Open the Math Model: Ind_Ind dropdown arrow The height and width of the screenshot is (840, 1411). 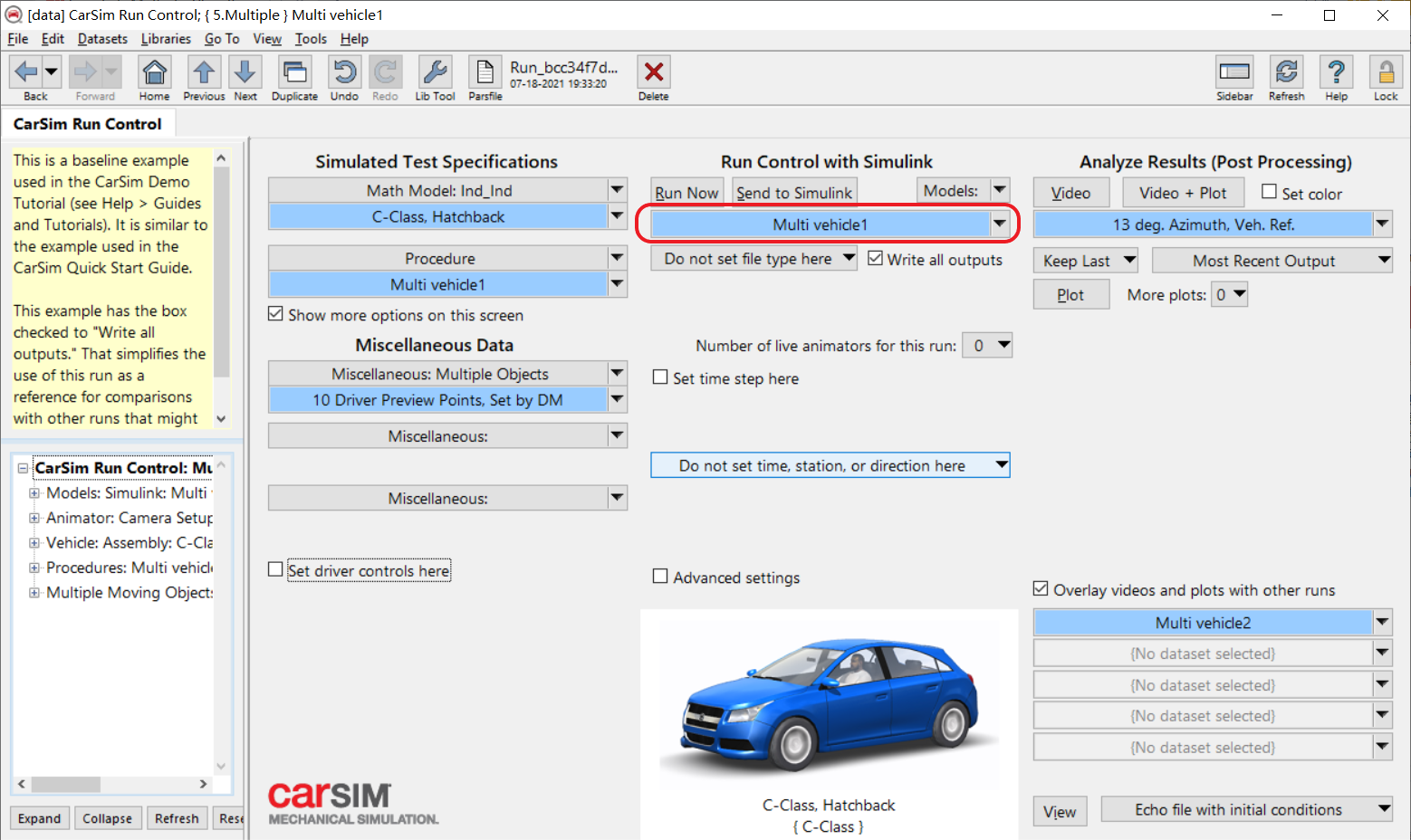[x=618, y=190]
